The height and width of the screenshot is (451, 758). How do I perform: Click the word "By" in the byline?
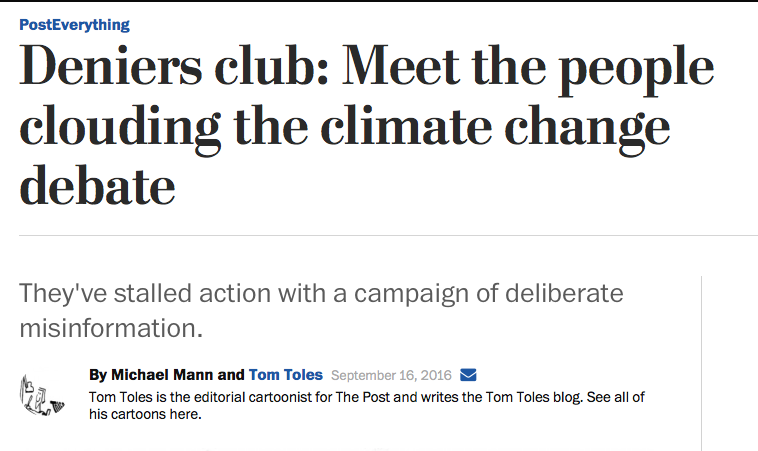coord(98,375)
